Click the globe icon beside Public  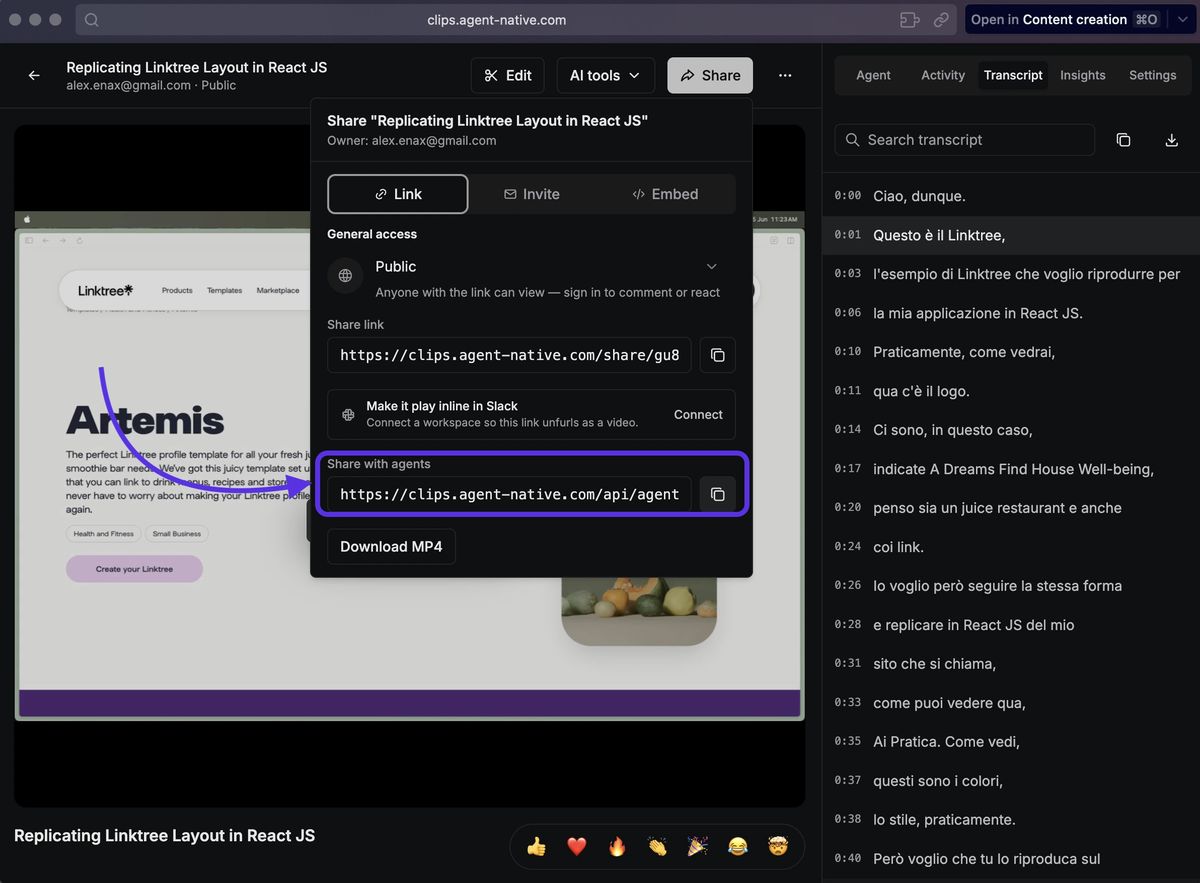point(345,275)
